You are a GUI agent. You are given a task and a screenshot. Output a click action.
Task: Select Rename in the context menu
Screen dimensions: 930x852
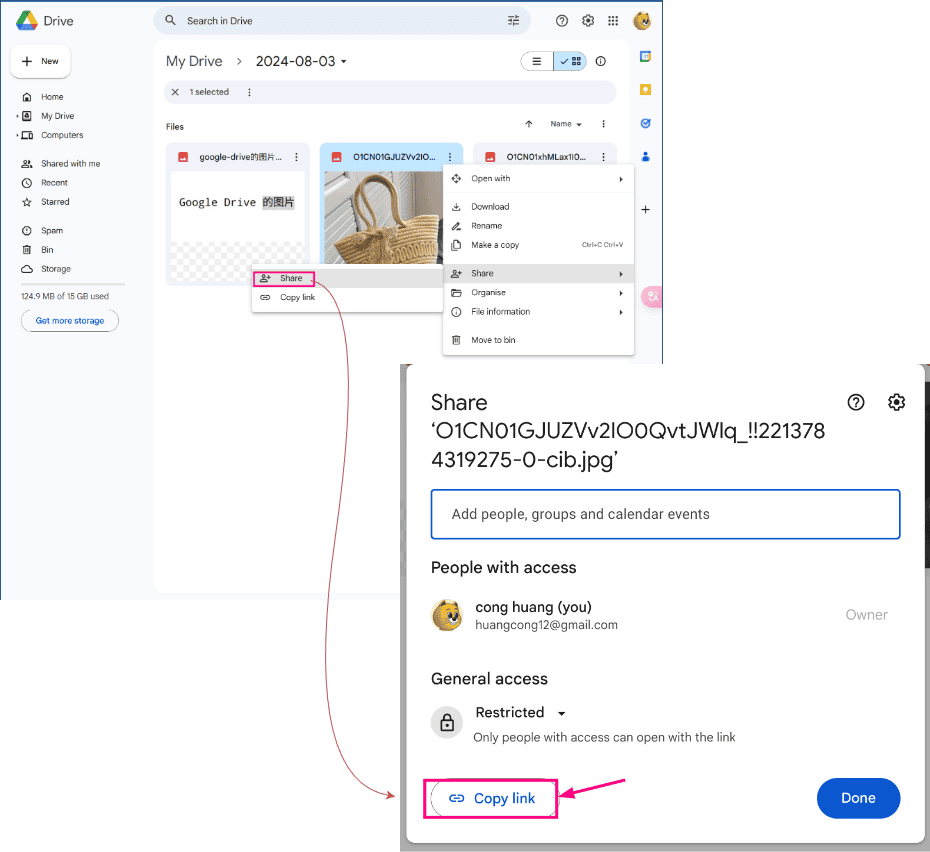click(486, 226)
